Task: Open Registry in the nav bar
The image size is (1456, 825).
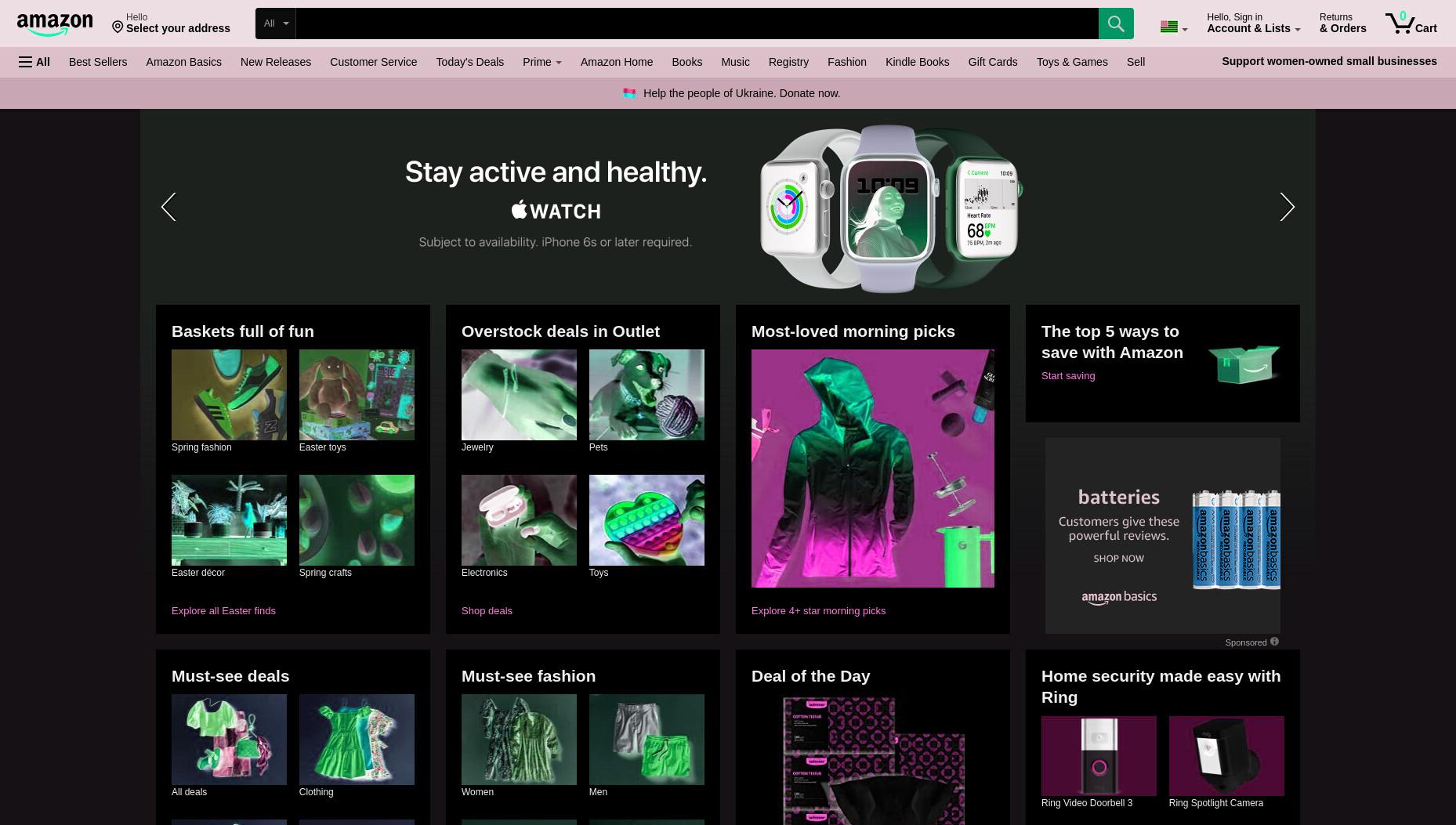Action: tap(788, 62)
